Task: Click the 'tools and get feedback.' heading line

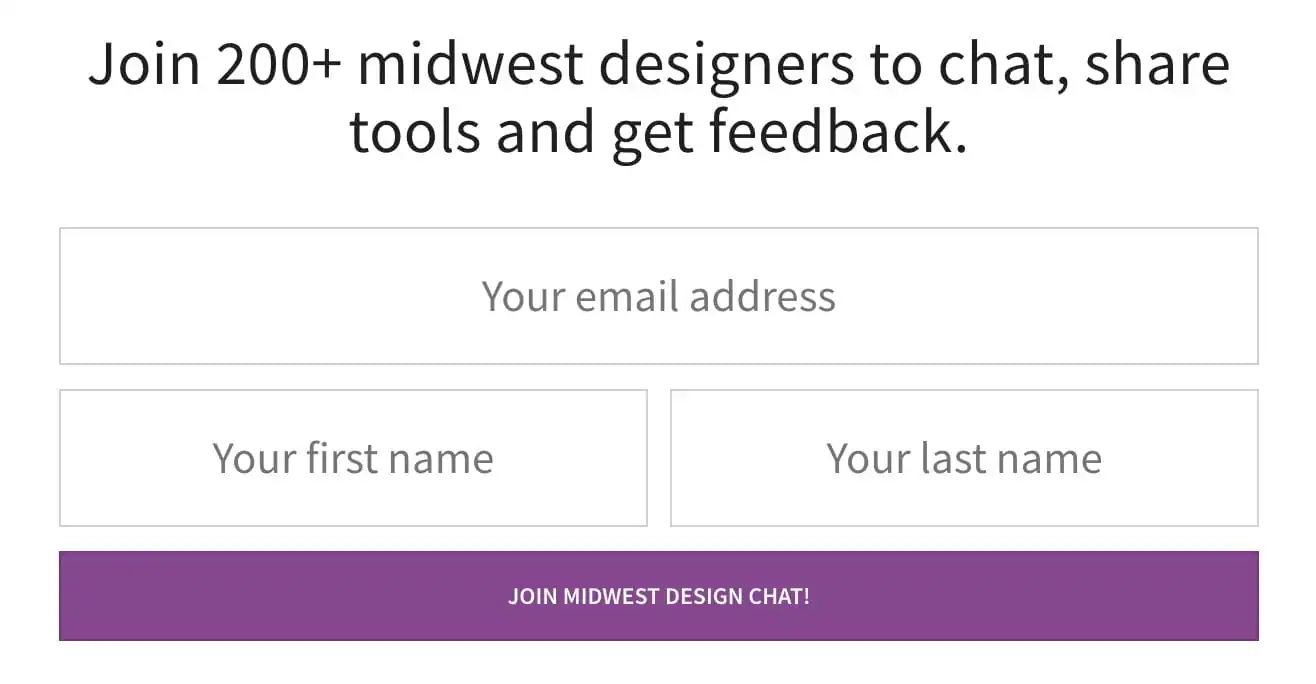Action: point(658,132)
